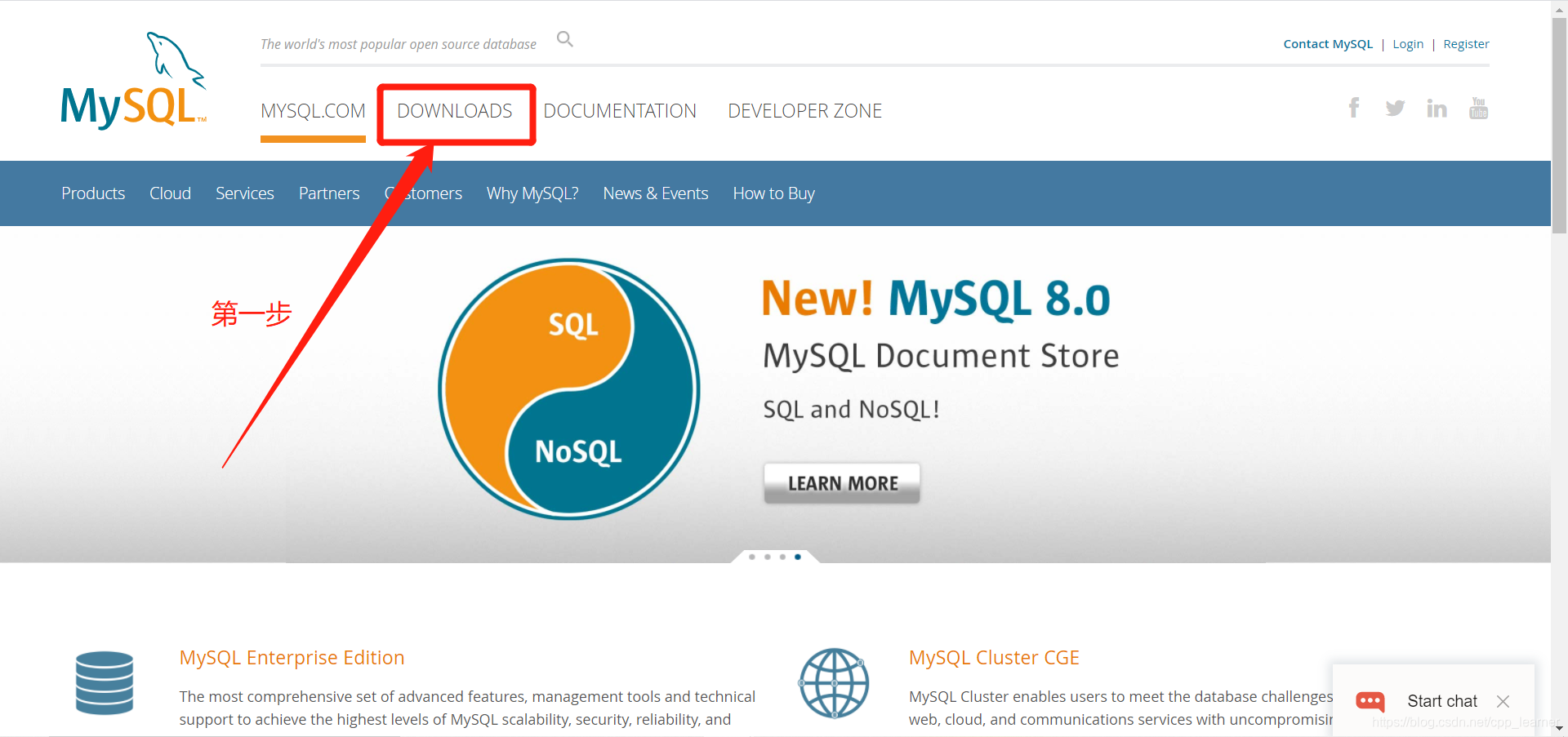Click the Enterprise Edition database icon

point(105,683)
